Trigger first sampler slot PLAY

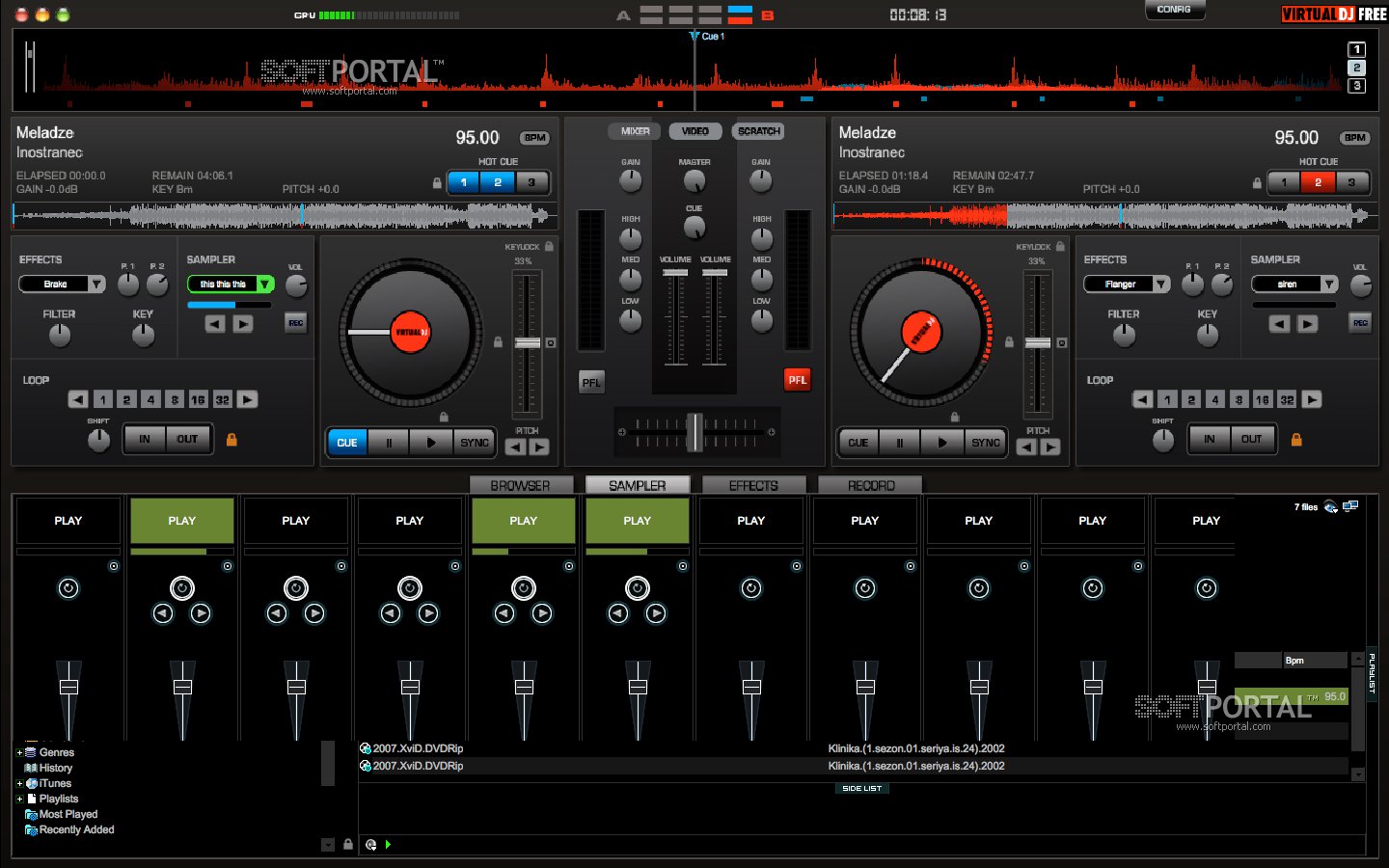click(68, 521)
